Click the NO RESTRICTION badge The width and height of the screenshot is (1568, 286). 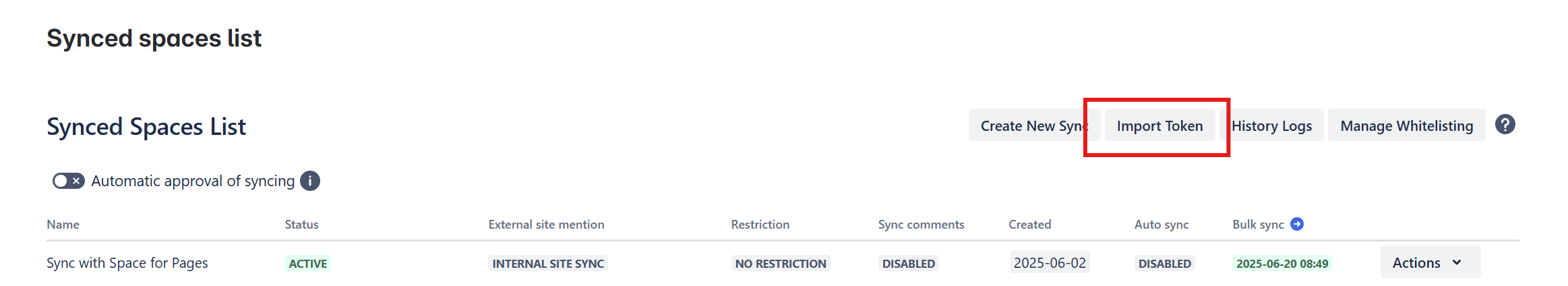[781, 263]
